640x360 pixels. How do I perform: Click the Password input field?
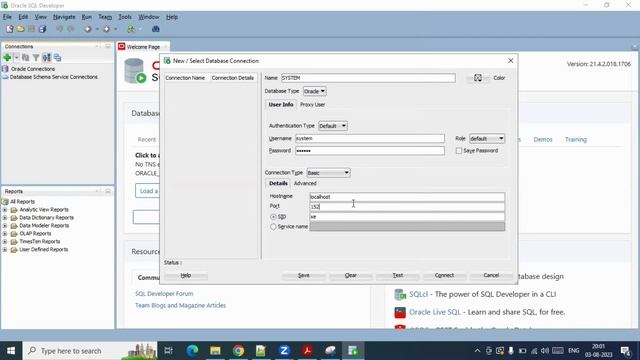[x=370, y=151]
